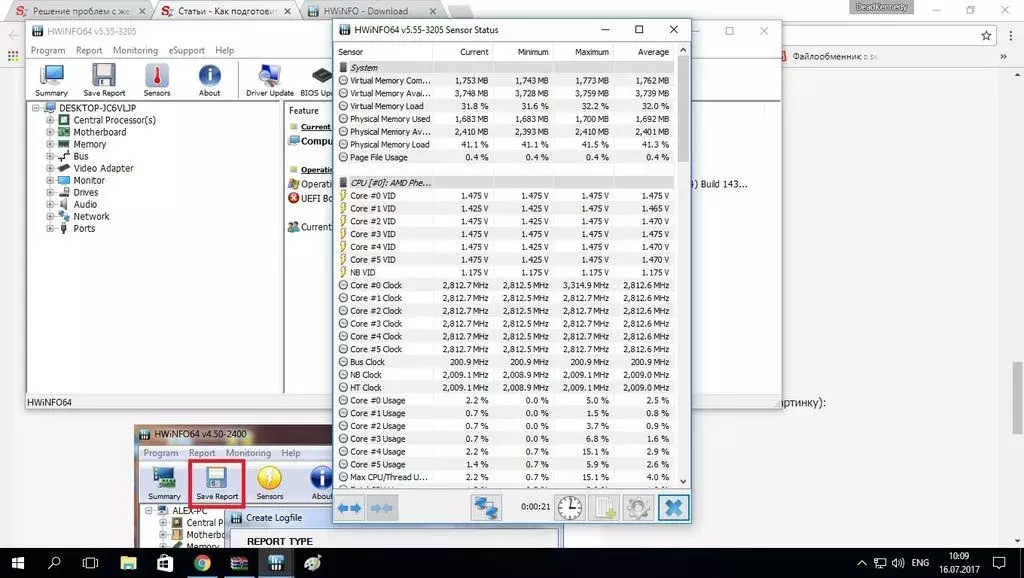The image size is (1024, 578).
Task: Select the 'Core #0 VID' sensor row
Action: coord(505,195)
